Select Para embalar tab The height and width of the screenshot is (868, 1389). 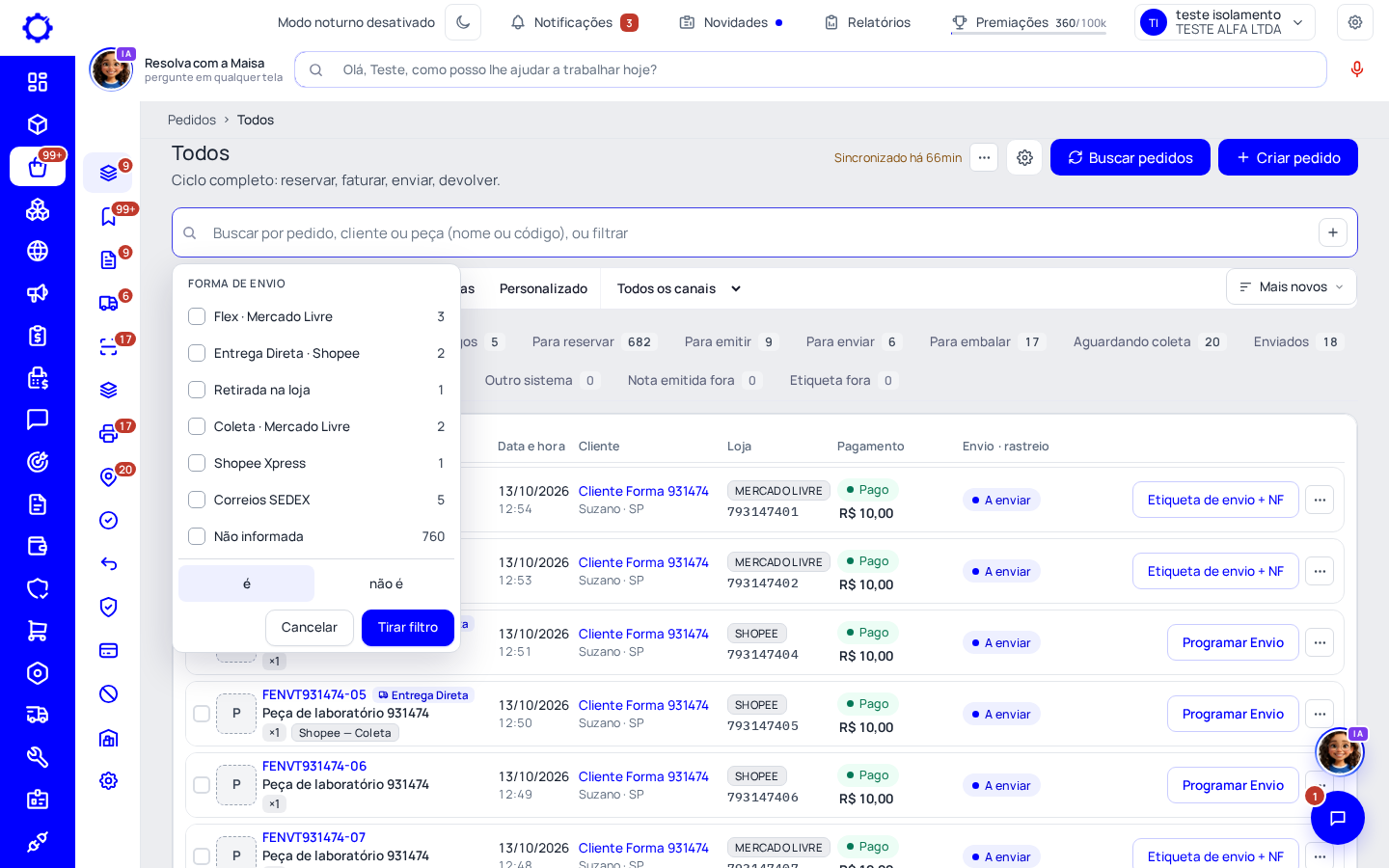pos(986,341)
